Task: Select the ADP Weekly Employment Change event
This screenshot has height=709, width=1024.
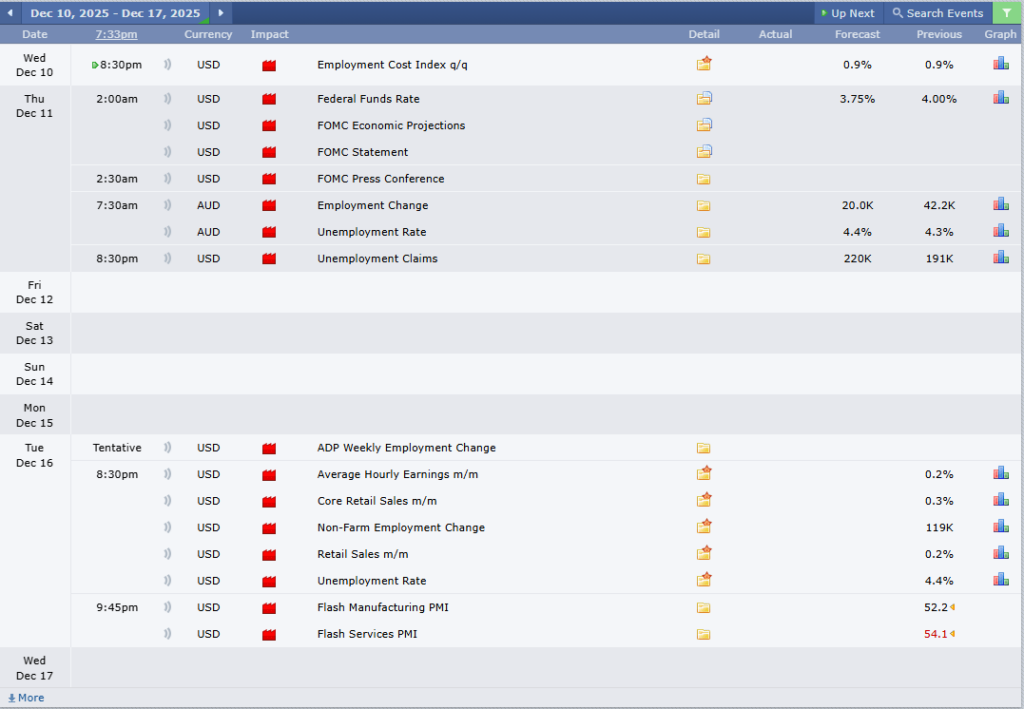Action: (x=406, y=448)
